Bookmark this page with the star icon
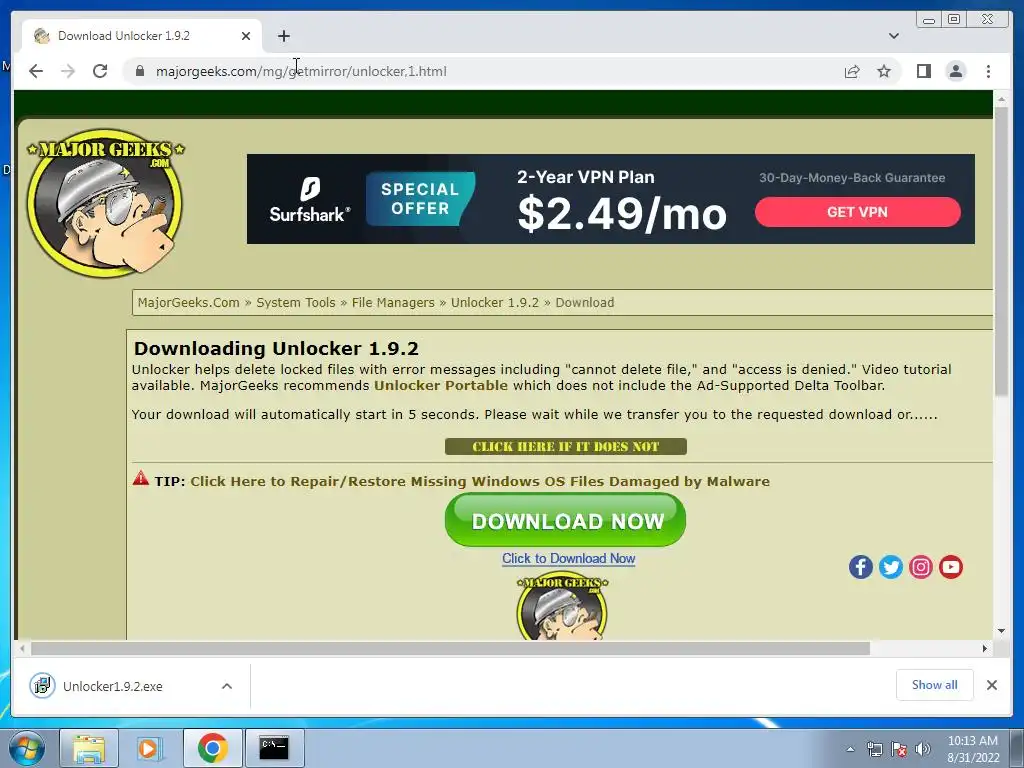Viewport: 1024px width, 768px height. click(x=884, y=71)
